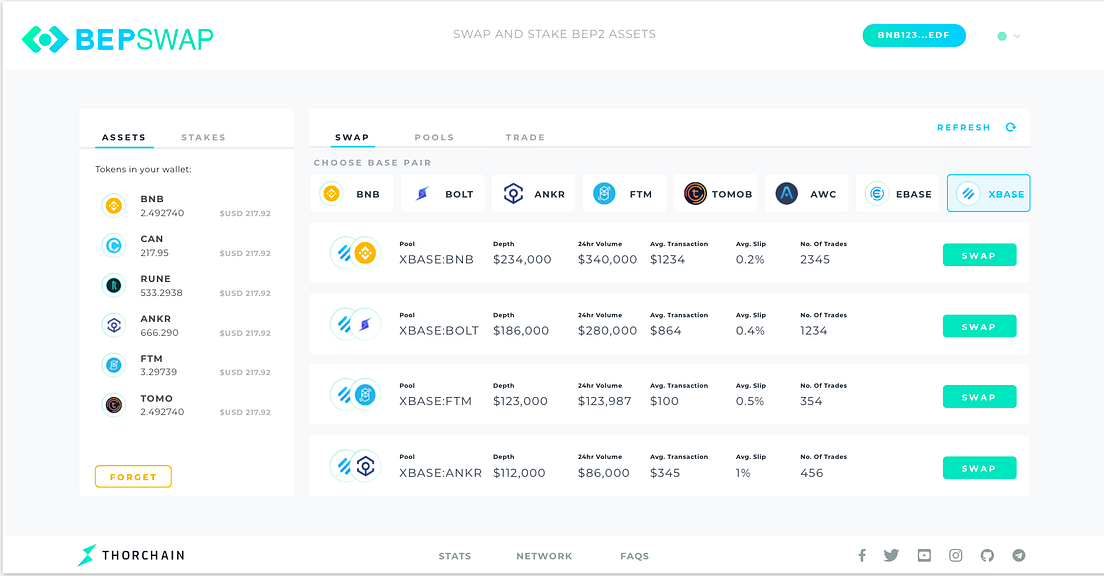Viewport: 1104px width, 576px height.
Task: Open the Network footer link
Action: tap(544, 556)
